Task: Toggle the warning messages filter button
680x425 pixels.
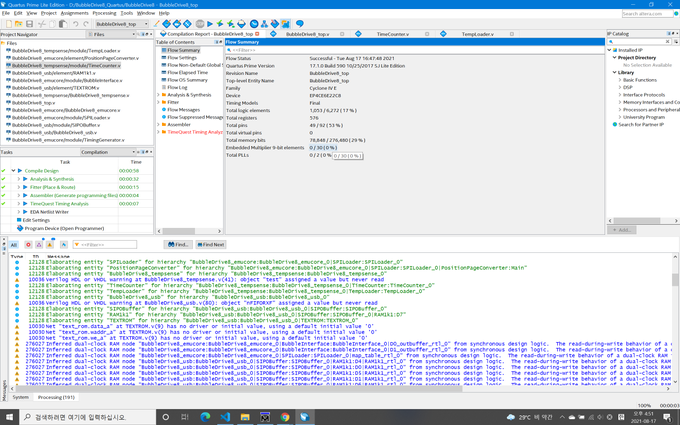Action: [x=50, y=245]
